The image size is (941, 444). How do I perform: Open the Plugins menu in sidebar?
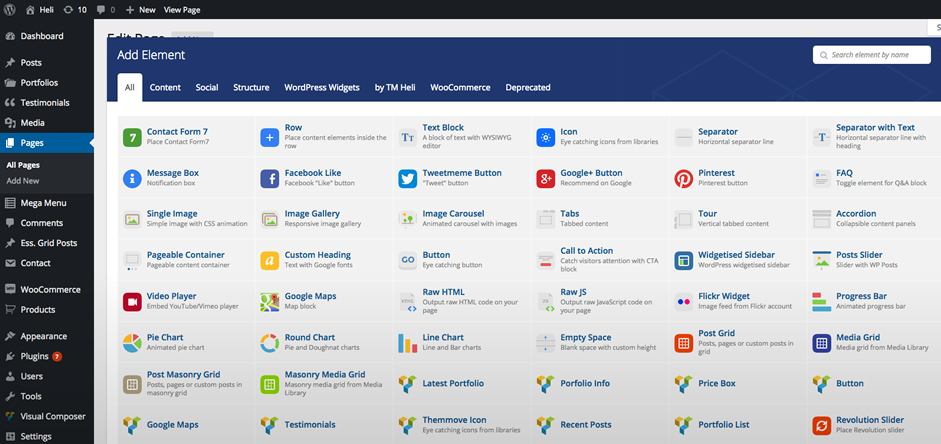pyautogui.click(x=34, y=356)
